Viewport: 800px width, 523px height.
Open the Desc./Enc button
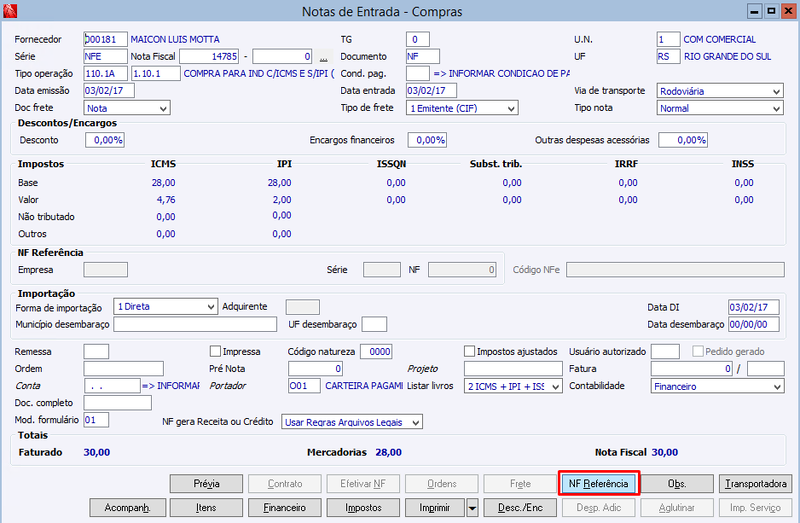(520, 508)
